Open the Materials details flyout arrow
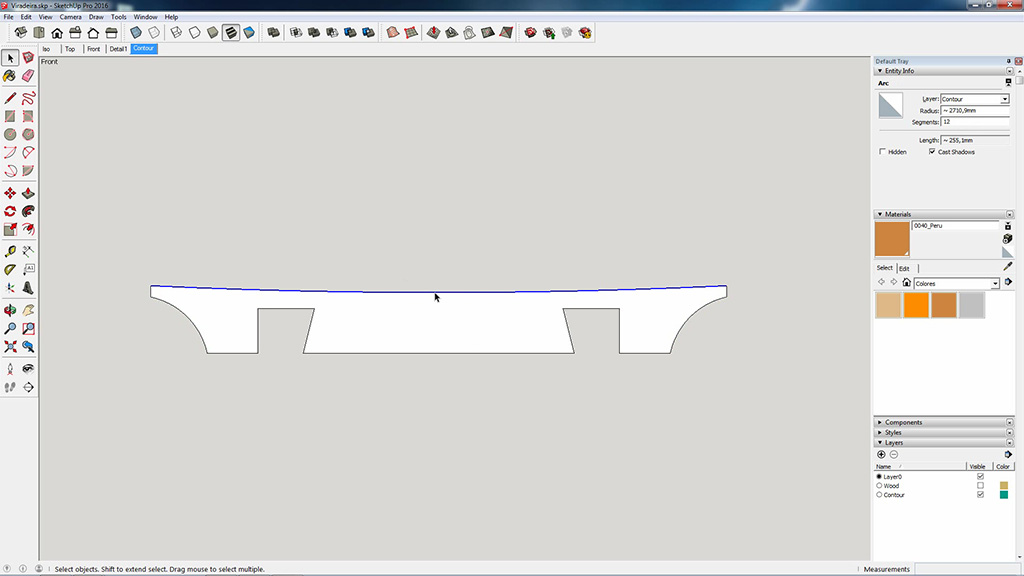Viewport: 1024px width, 576px height. point(1008,282)
